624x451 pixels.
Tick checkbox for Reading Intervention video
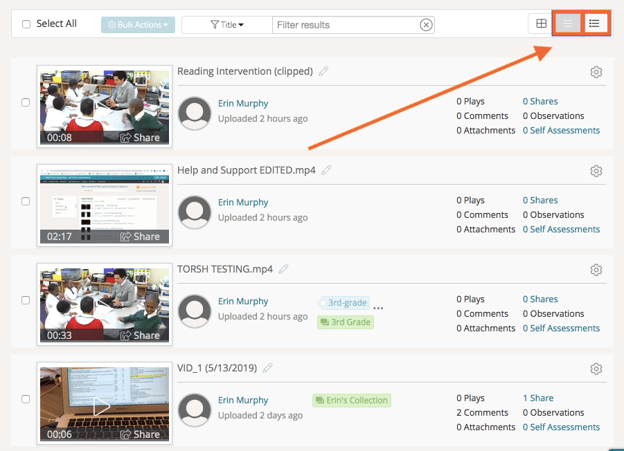(26, 102)
